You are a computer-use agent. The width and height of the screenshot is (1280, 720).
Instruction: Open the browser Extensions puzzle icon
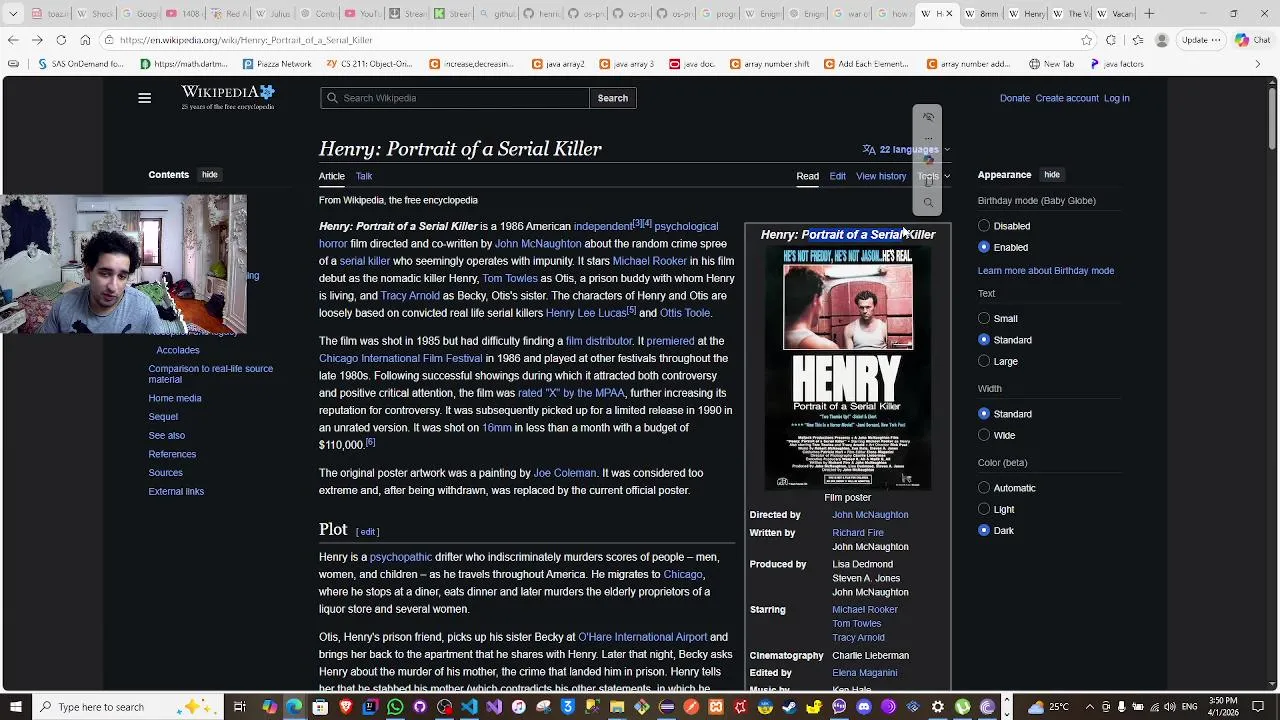coord(1111,40)
